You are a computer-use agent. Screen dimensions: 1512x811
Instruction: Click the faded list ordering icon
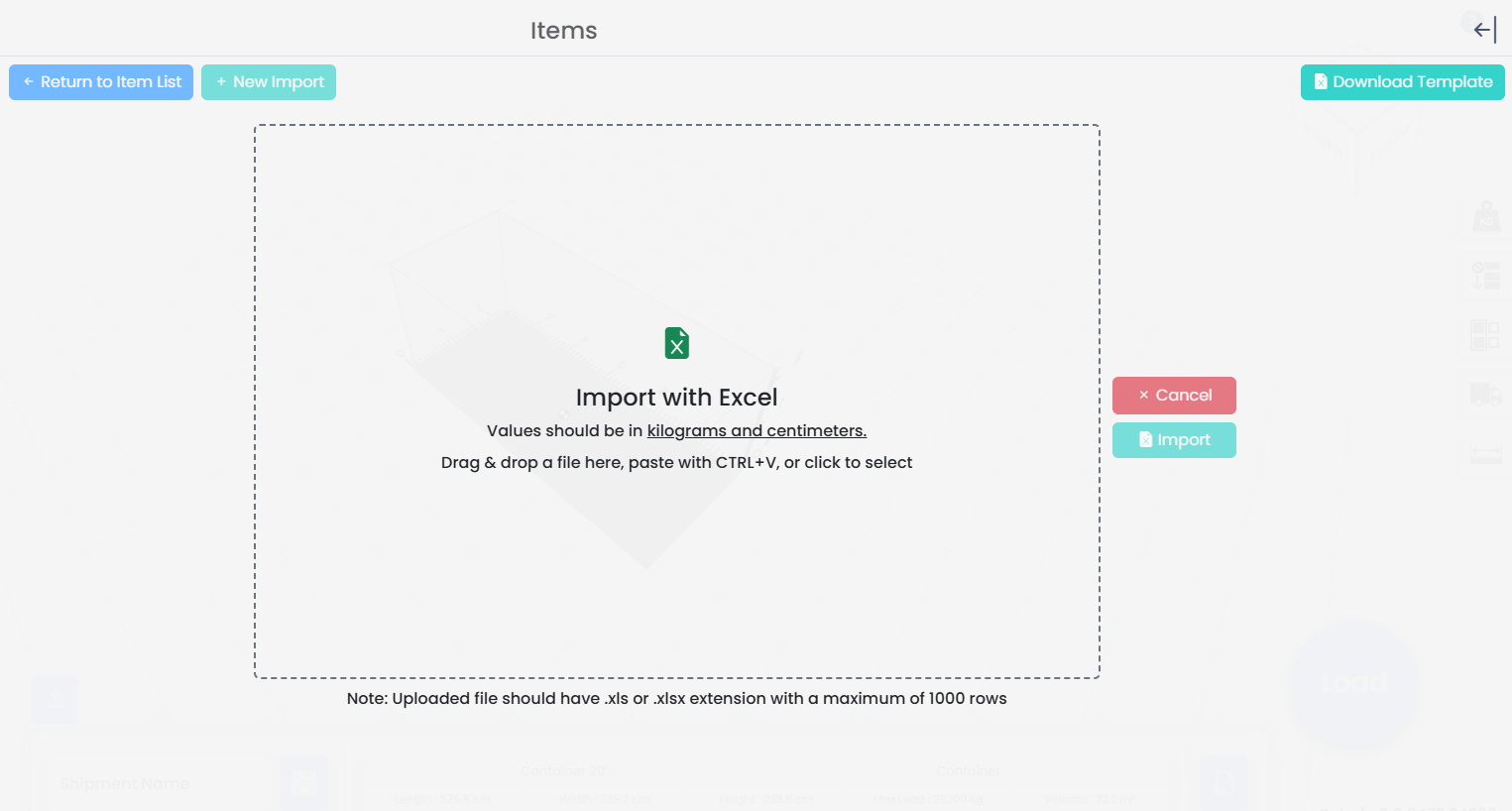(1485, 276)
